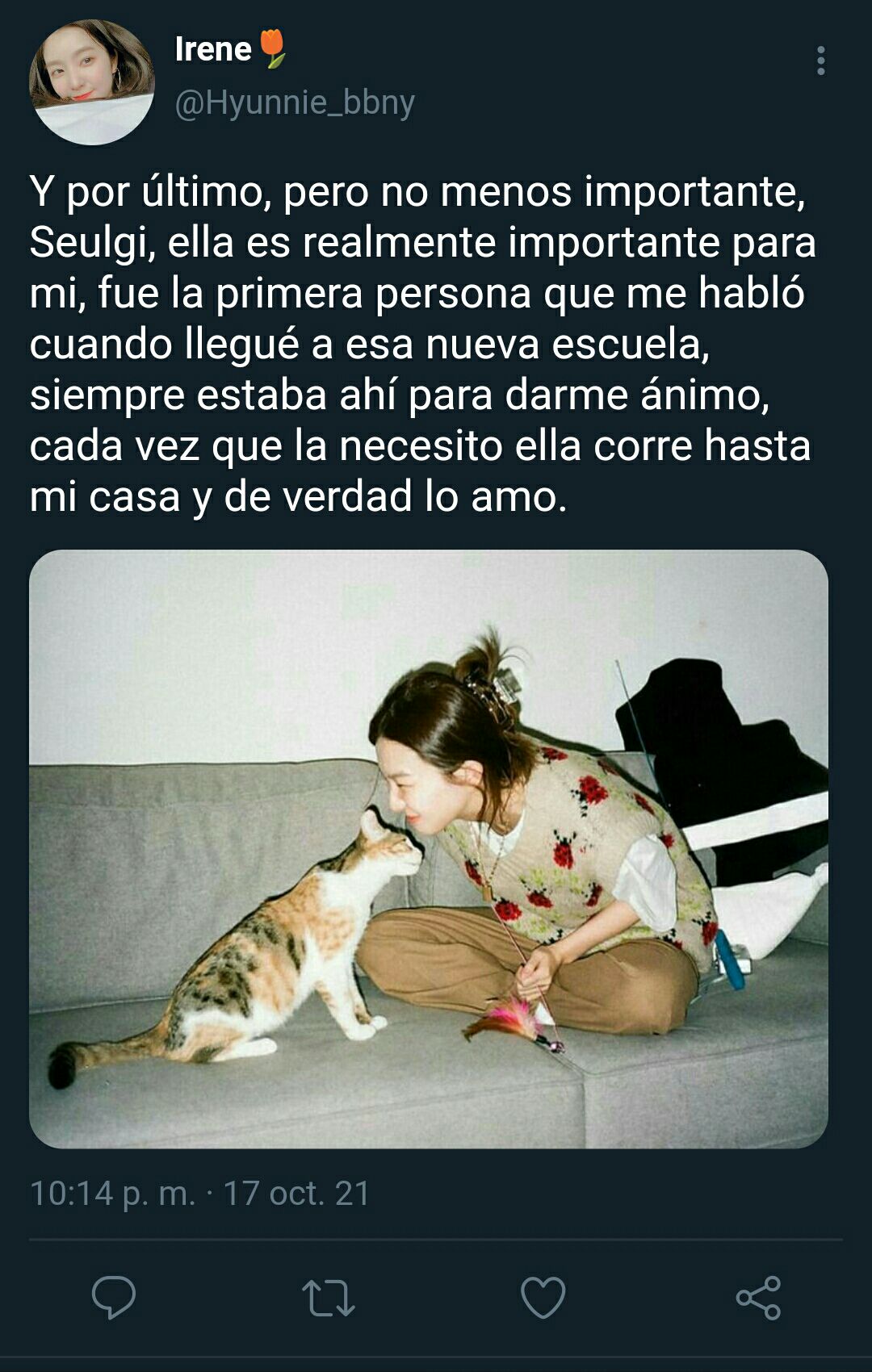Click the word Seulgi in the tweet
Screen dimensions: 872x1372
93,243
